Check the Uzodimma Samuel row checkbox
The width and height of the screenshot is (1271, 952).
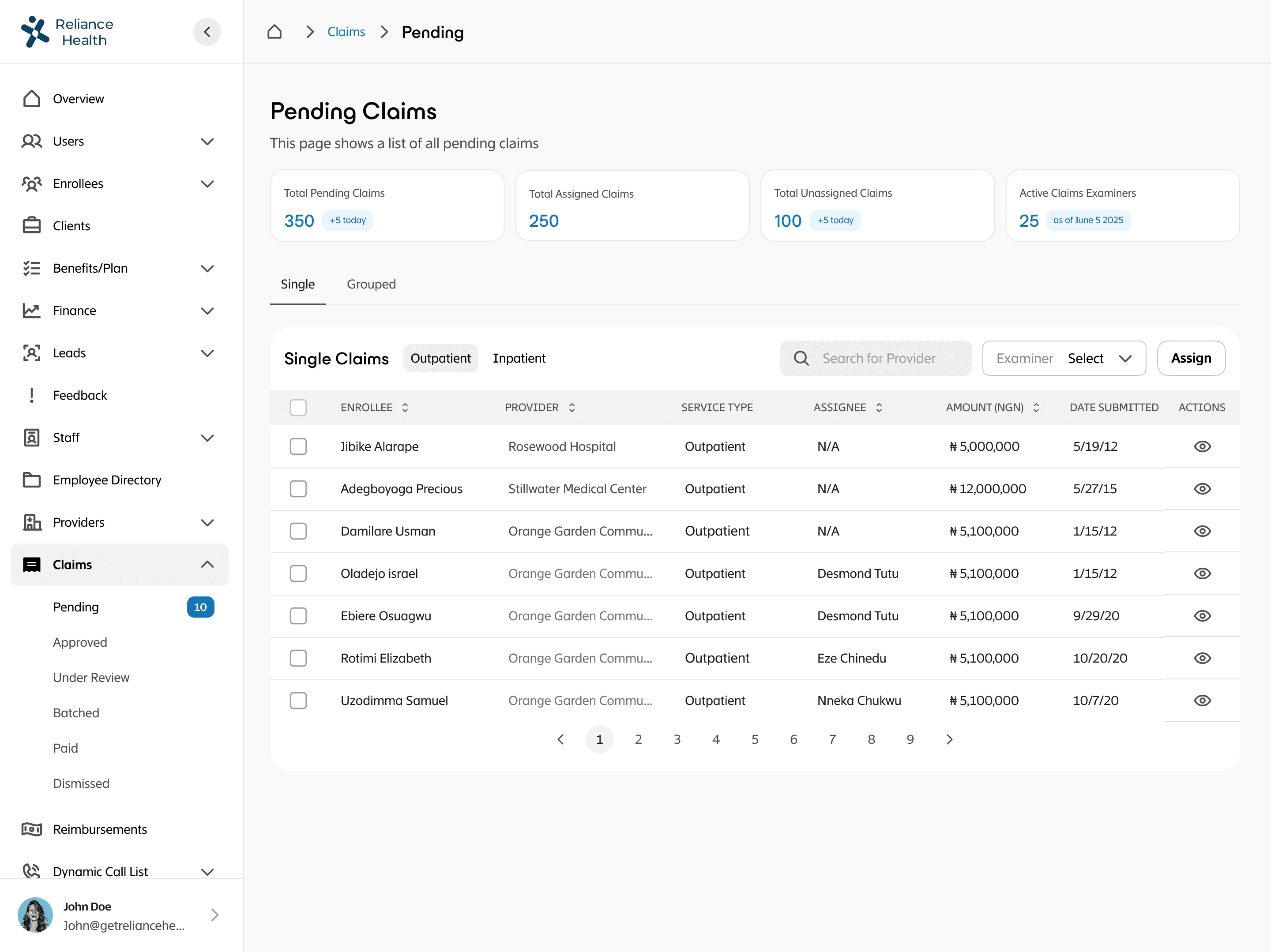tap(298, 701)
